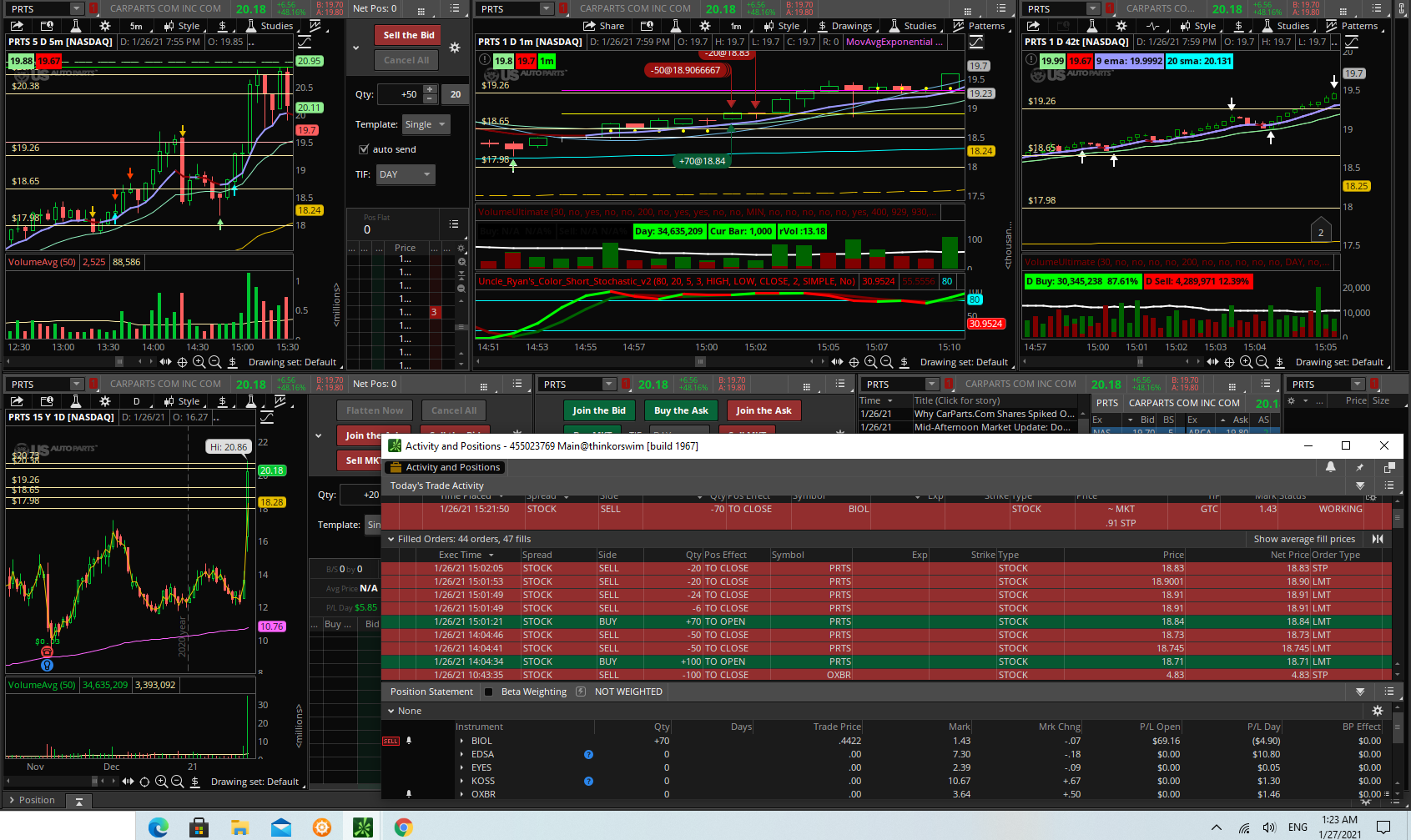
Task: Click the pin icon in Activity window
Action: pyautogui.click(x=1359, y=467)
